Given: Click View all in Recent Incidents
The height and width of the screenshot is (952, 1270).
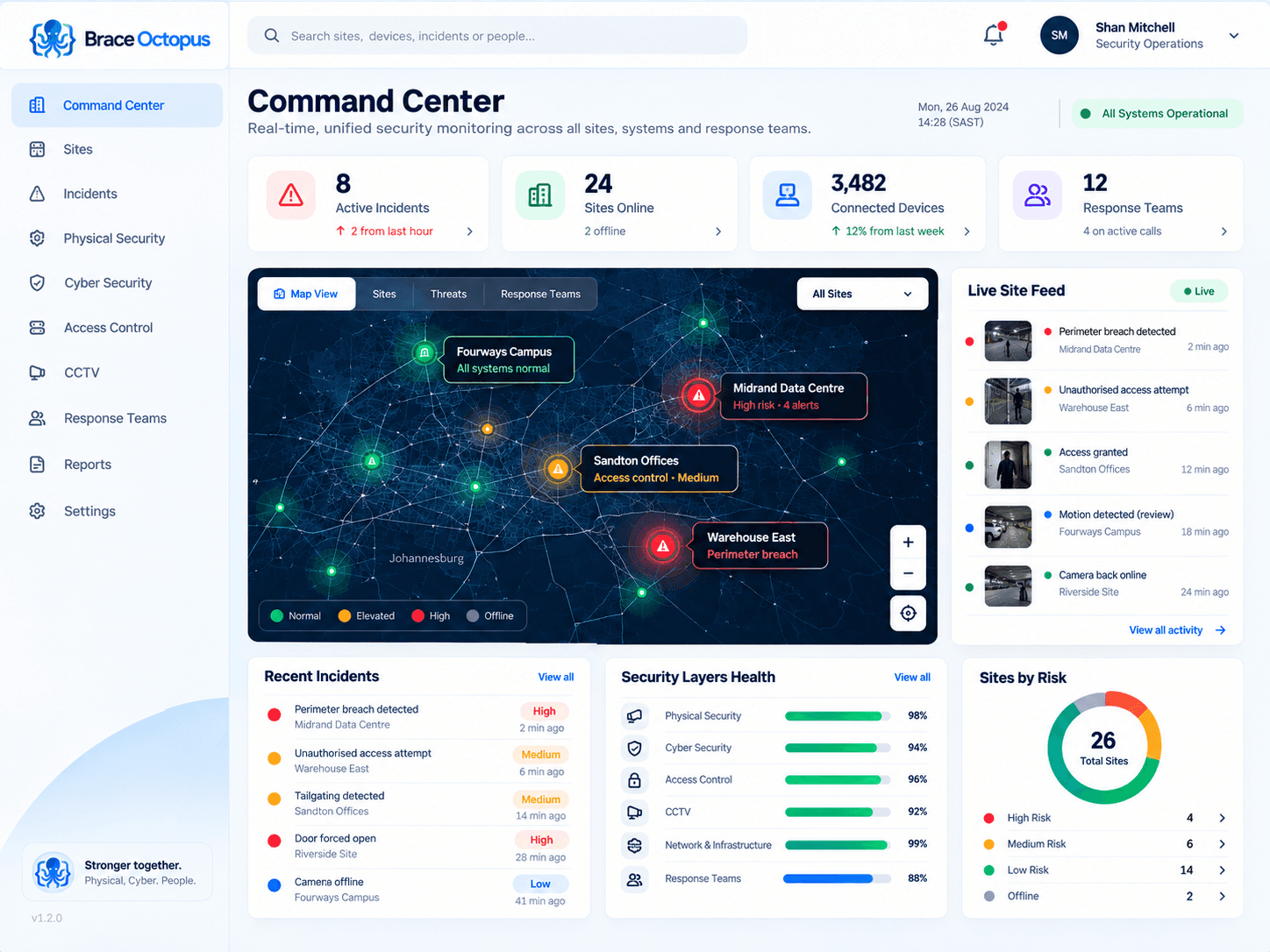Looking at the screenshot, I should pyautogui.click(x=556, y=677).
